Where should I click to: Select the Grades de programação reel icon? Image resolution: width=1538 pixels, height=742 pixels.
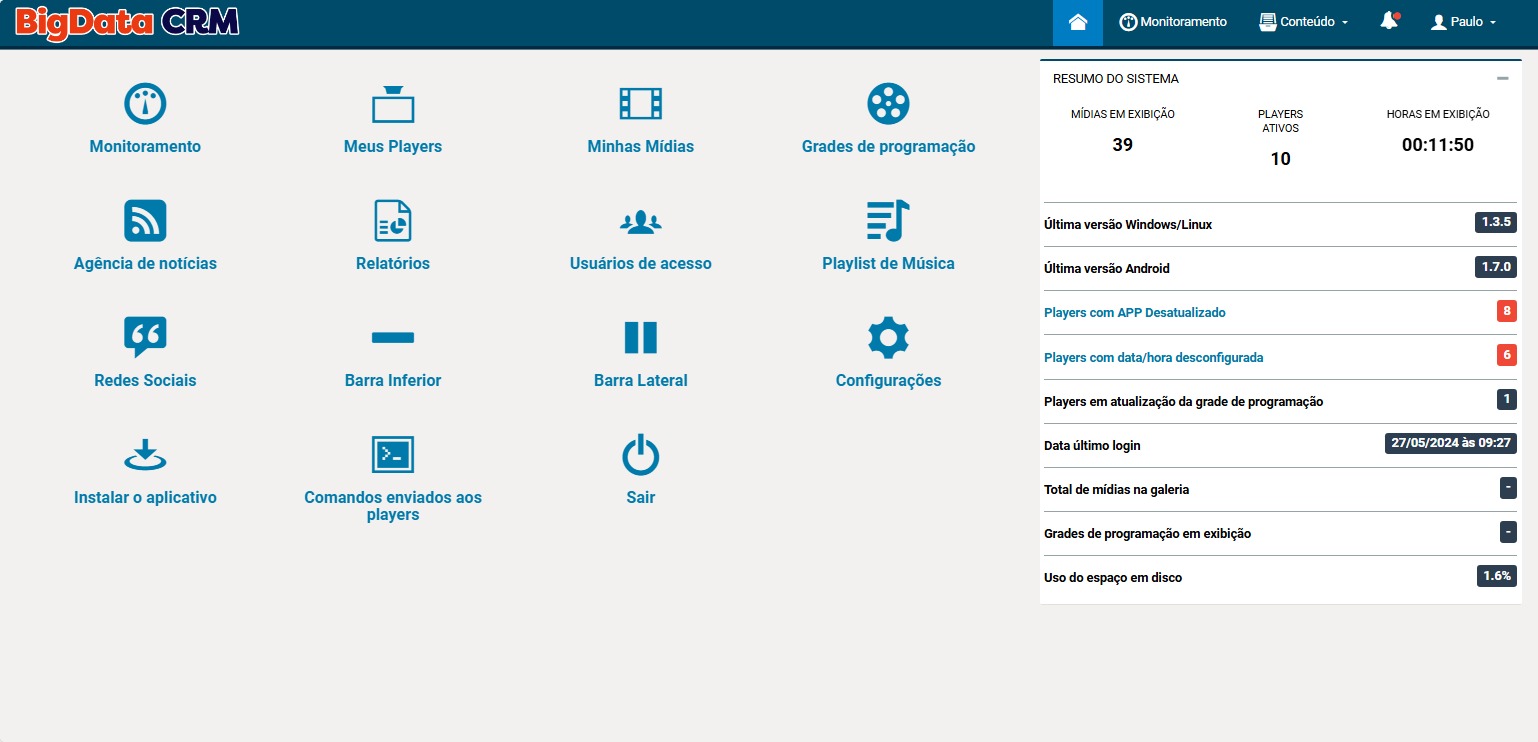tap(888, 103)
